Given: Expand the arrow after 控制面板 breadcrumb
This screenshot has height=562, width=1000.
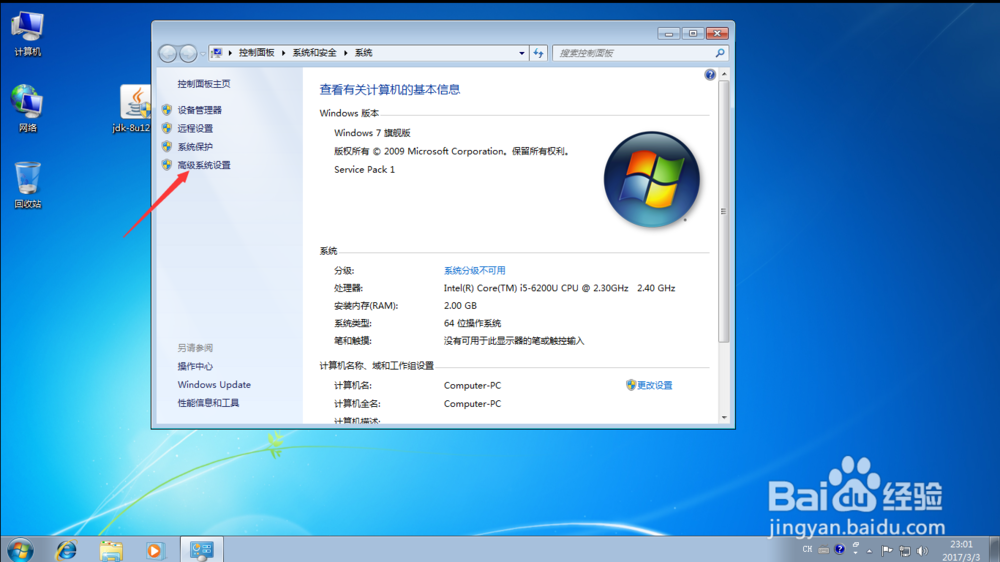Looking at the screenshot, I should pyautogui.click(x=283, y=53).
